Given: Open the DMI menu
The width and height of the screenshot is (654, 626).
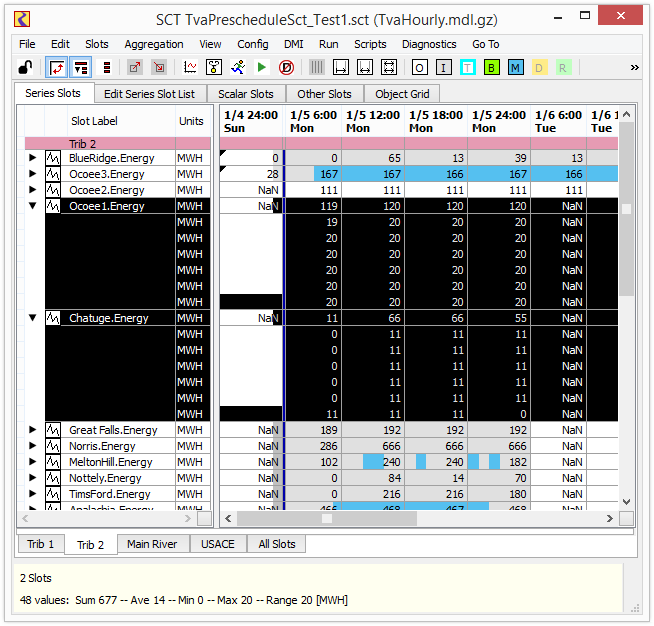Looking at the screenshot, I should coord(294,44).
